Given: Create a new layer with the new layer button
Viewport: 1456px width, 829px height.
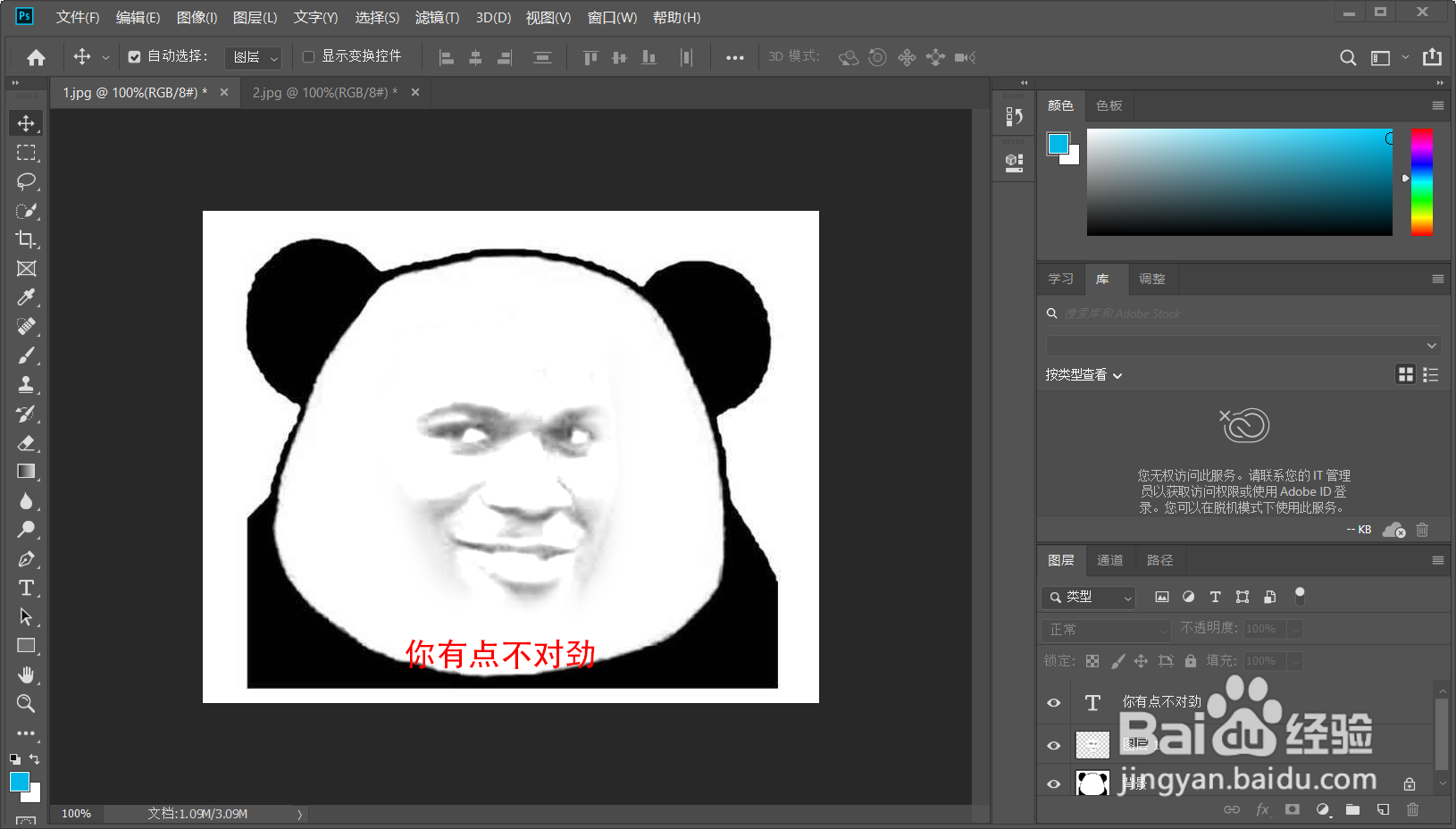Looking at the screenshot, I should [x=1382, y=809].
